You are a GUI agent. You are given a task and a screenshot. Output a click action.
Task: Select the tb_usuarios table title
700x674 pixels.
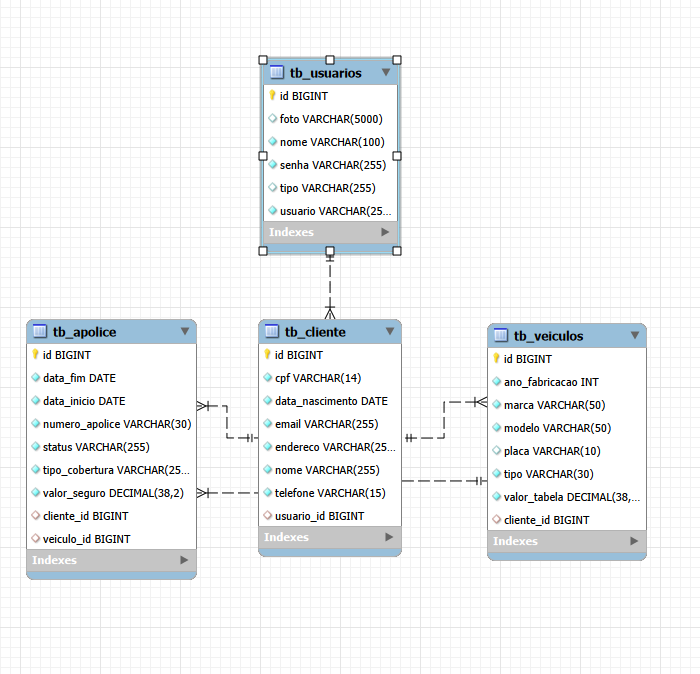point(325,73)
